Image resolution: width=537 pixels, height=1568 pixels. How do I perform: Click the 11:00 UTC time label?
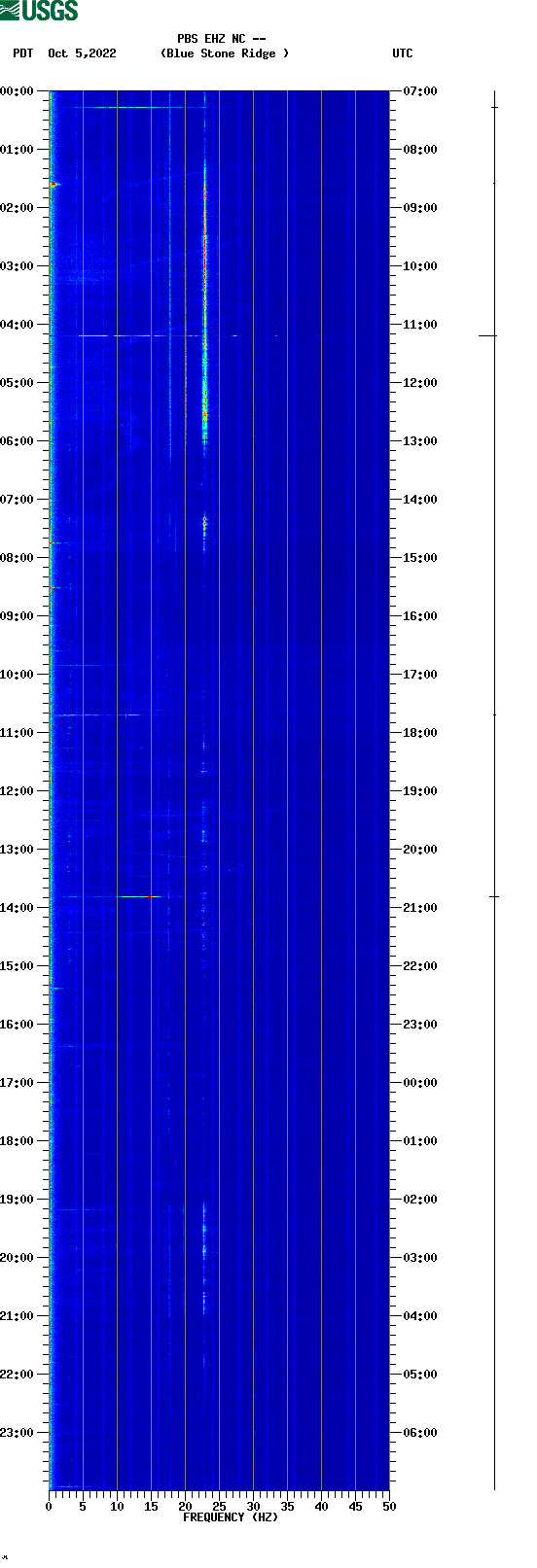point(420,325)
